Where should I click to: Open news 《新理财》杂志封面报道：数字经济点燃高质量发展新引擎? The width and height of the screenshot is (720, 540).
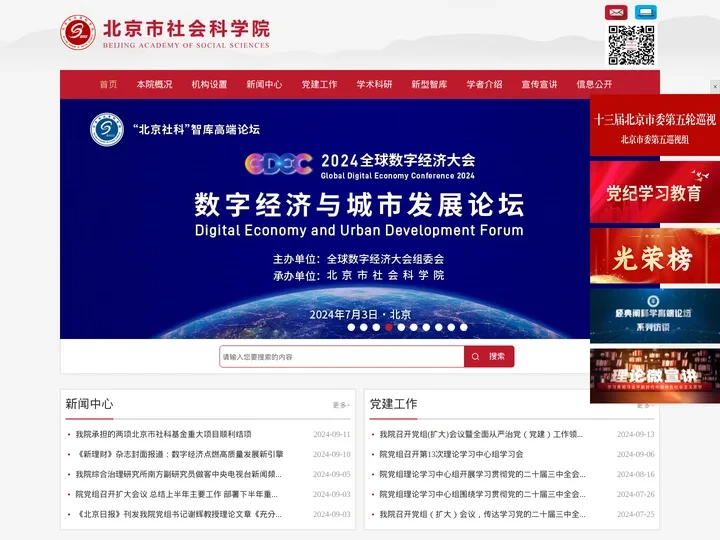(x=180, y=455)
